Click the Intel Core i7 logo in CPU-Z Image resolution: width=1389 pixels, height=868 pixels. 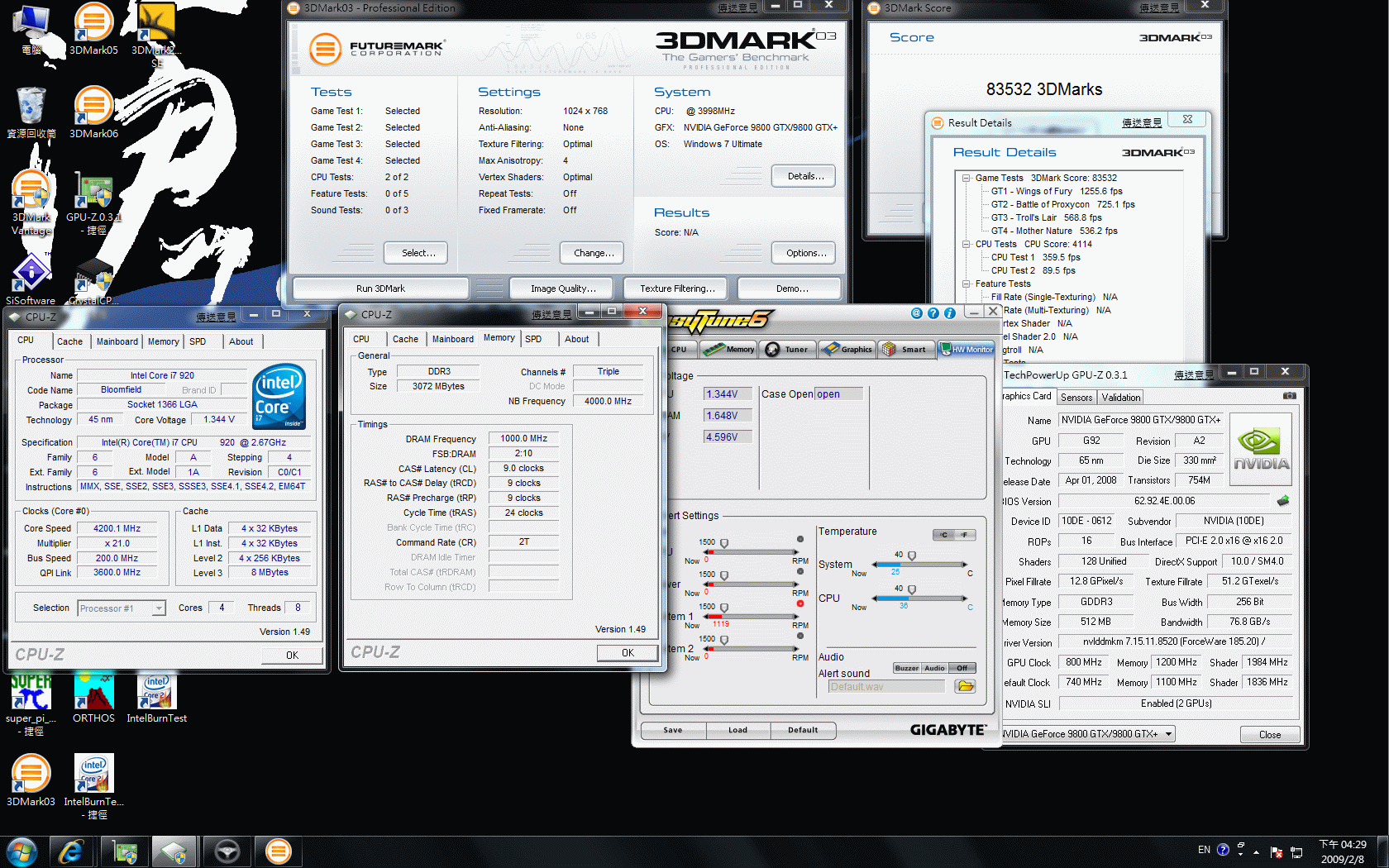pyautogui.click(x=279, y=396)
